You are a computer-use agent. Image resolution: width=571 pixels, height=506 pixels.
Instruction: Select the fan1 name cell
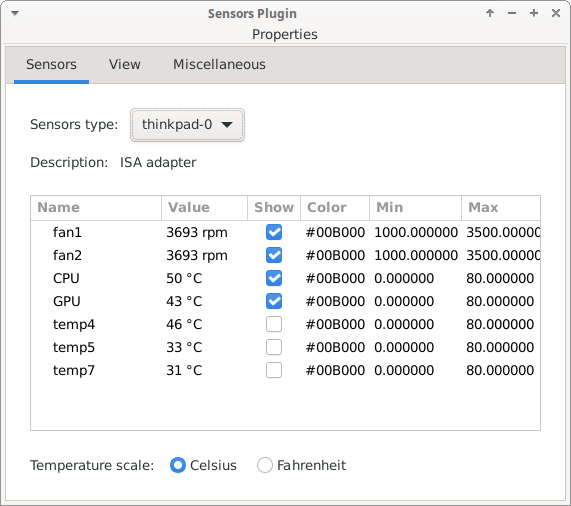pyautogui.click(x=67, y=232)
